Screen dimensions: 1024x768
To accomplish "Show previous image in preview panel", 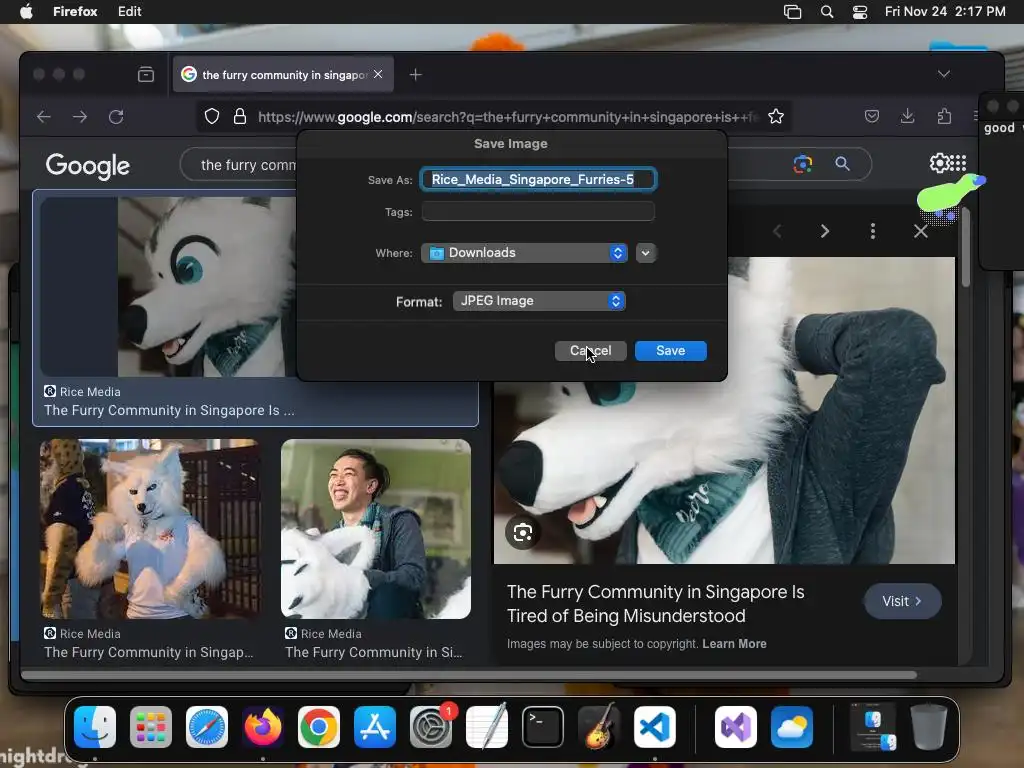I will [777, 231].
